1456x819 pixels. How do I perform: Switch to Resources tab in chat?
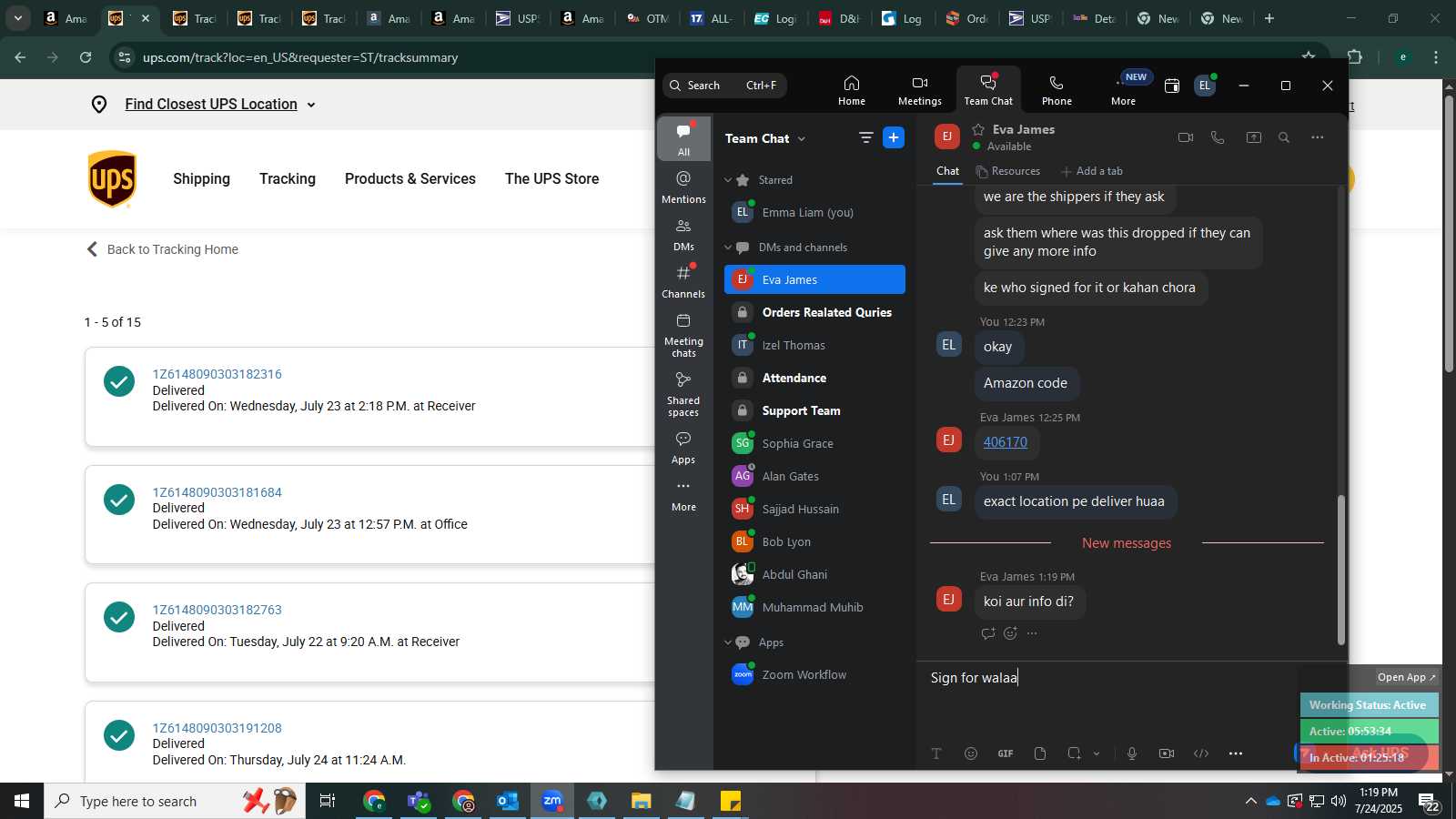tap(1007, 171)
